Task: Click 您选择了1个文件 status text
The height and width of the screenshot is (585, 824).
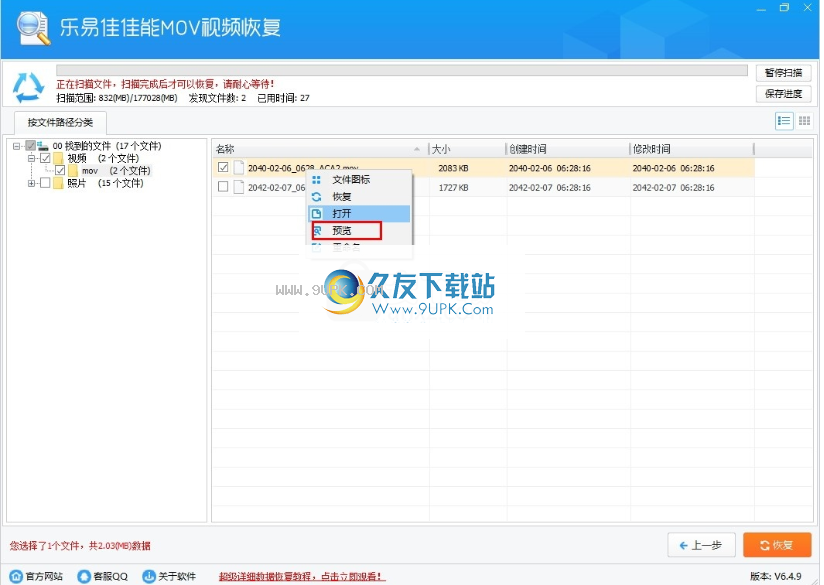Action: pyautogui.click(x=80, y=546)
